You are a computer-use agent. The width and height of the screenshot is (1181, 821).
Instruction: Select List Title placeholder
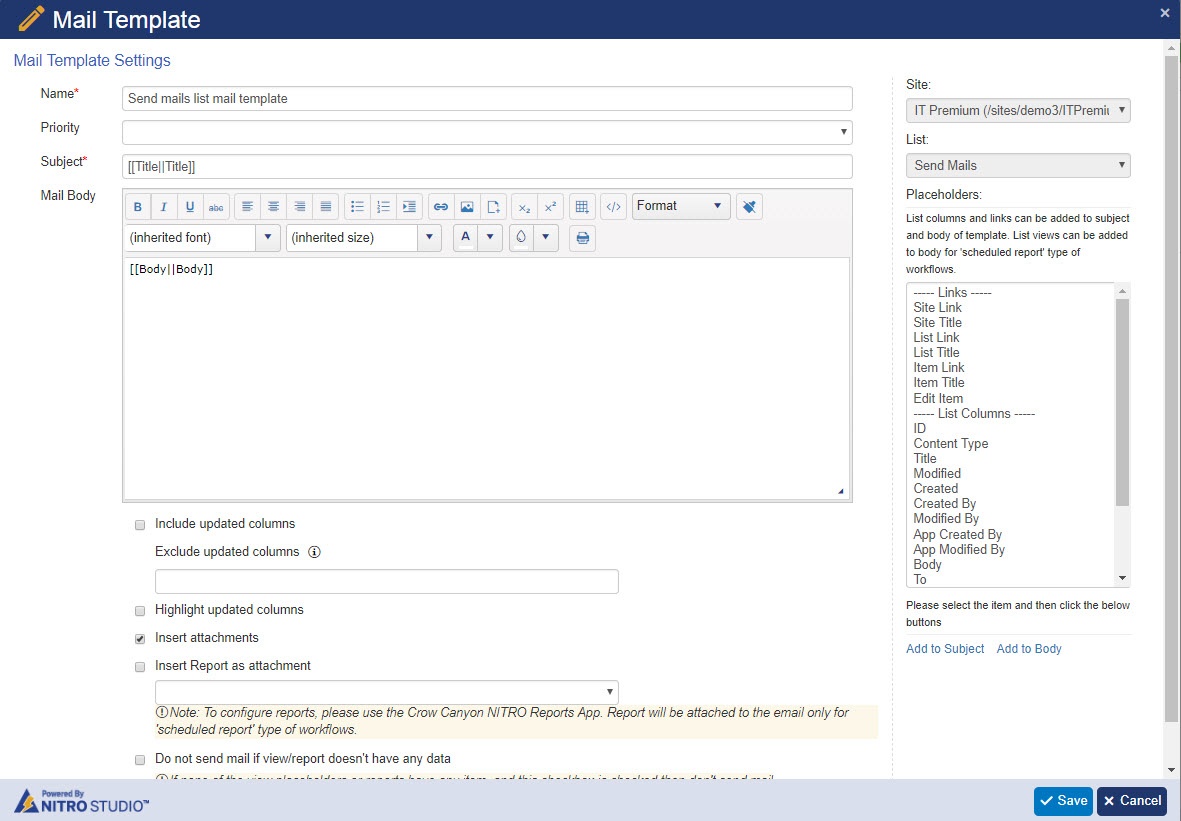coord(936,353)
